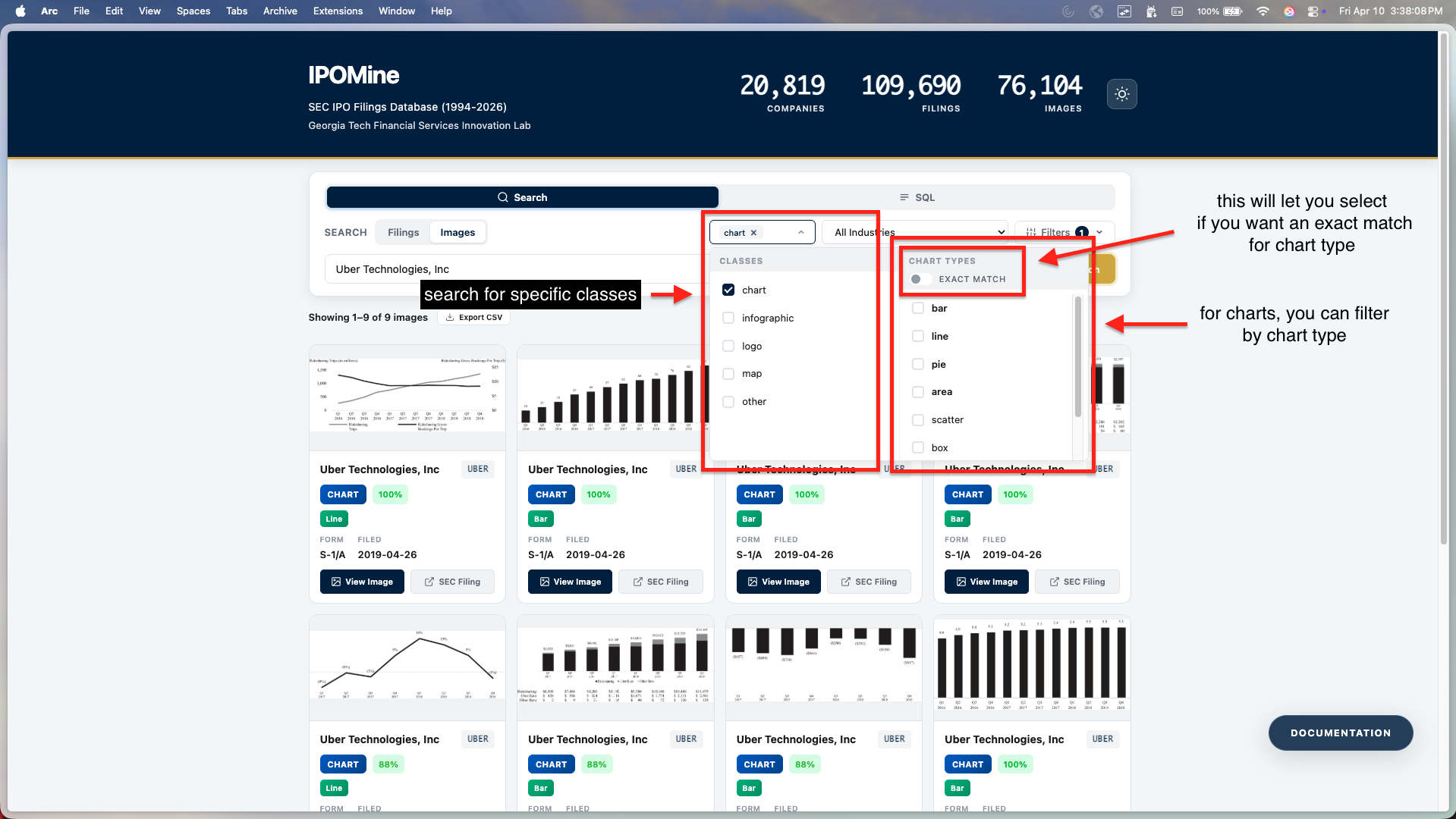Open the Window menu
This screenshot has height=819, width=1456.
pos(397,11)
